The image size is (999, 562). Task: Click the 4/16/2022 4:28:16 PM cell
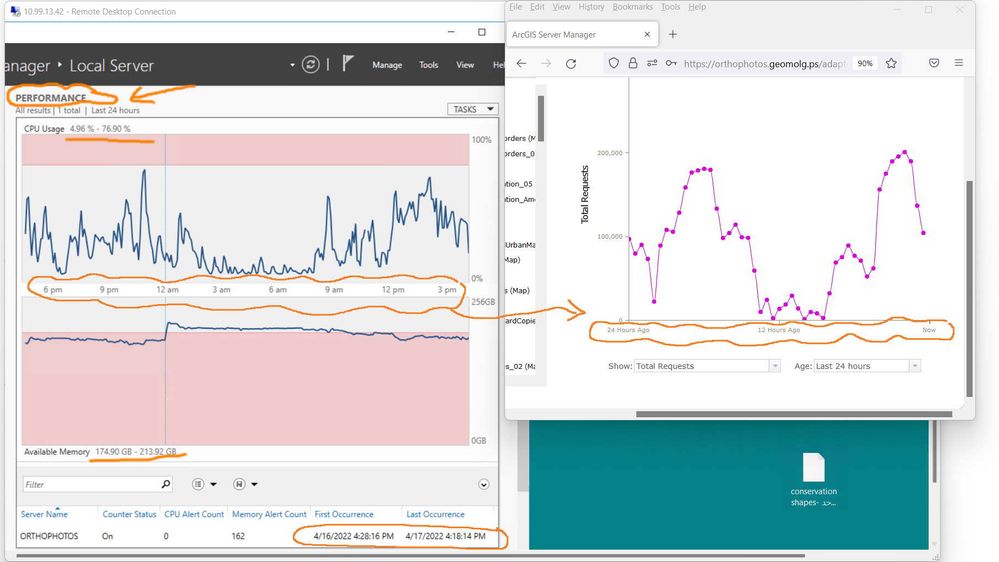(x=354, y=536)
